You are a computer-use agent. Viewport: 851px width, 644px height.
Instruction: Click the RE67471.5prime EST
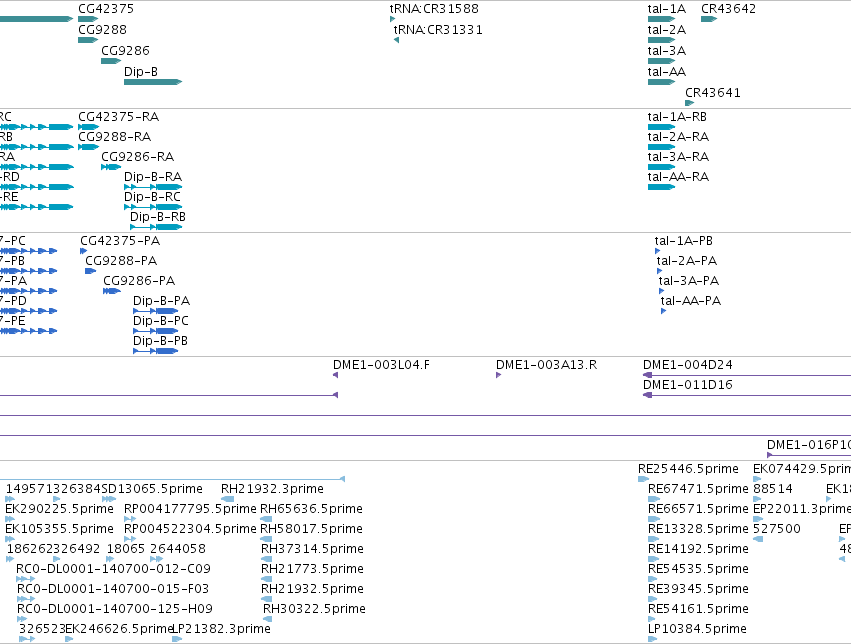point(654,499)
